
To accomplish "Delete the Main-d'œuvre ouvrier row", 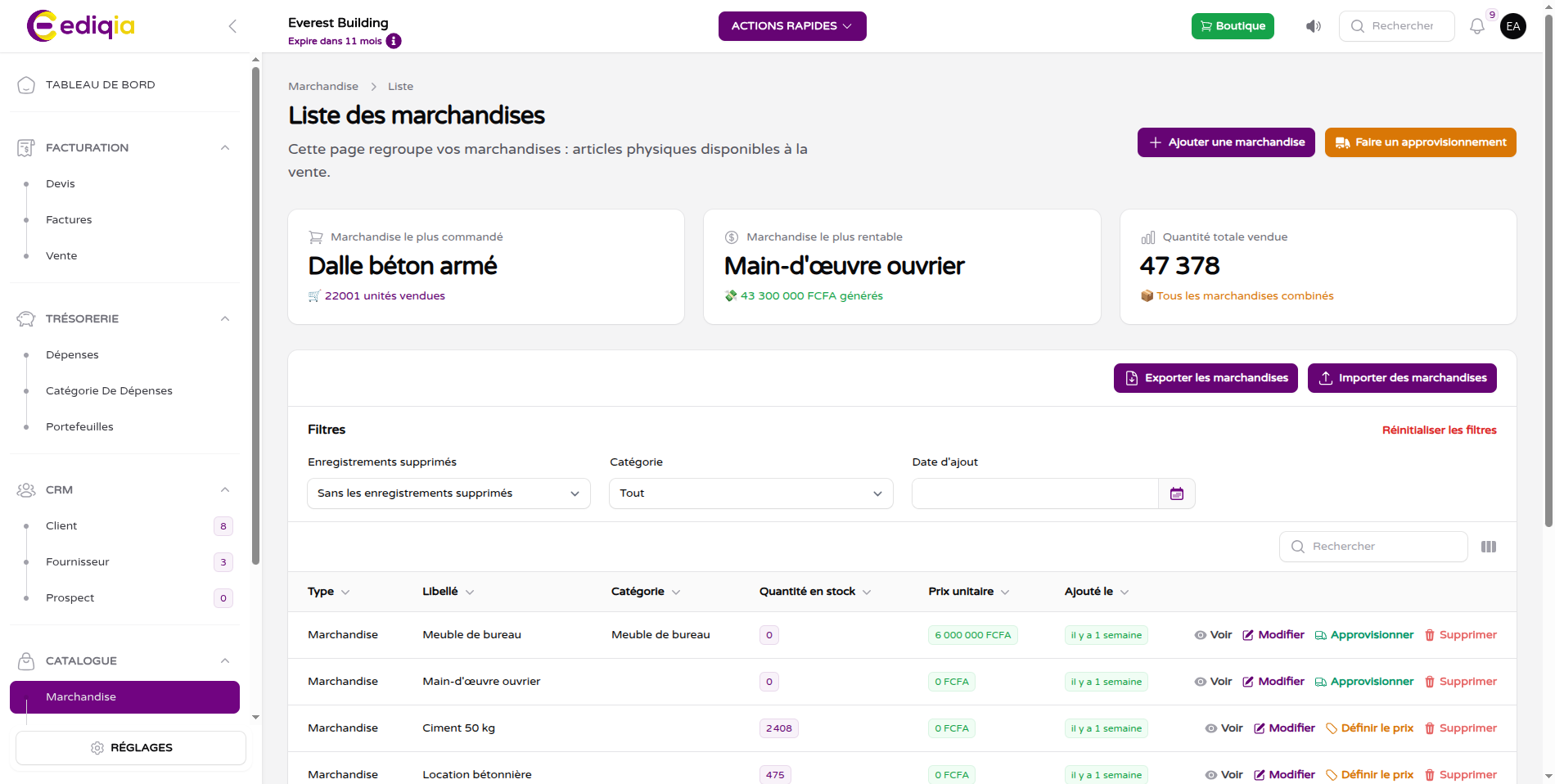I will 1460,682.
